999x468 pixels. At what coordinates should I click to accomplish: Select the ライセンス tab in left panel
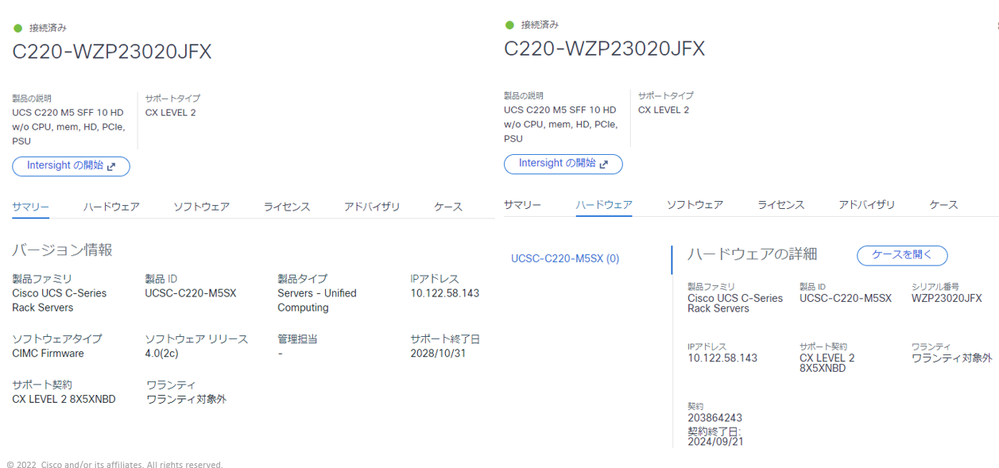click(287, 207)
